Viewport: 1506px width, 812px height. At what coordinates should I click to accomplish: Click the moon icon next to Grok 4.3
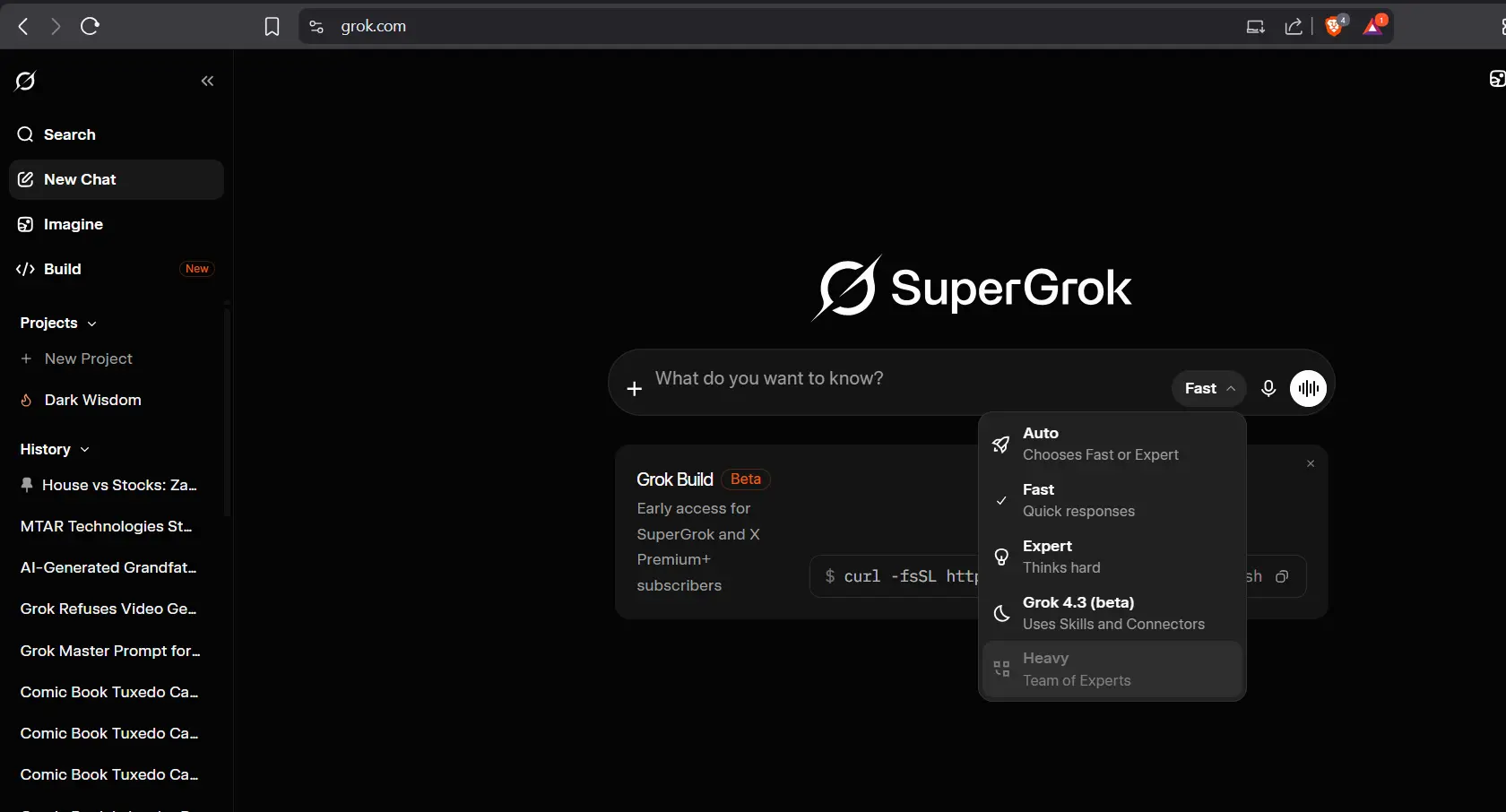click(x=1001, y=614)
